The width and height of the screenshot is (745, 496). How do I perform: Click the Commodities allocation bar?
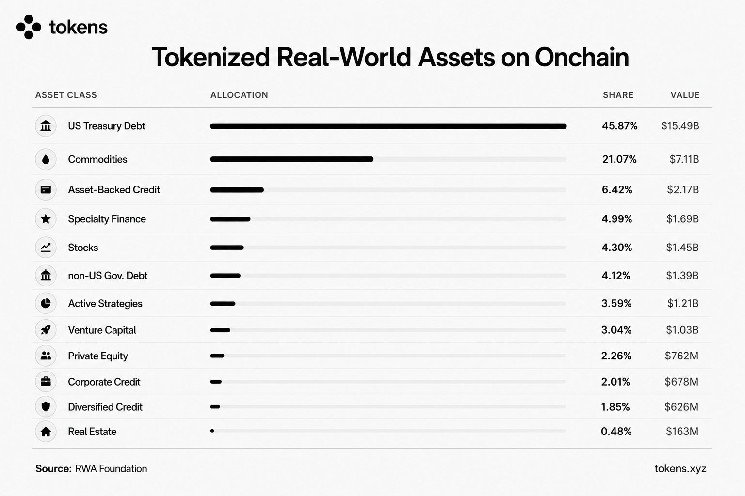tap(291, 159)
